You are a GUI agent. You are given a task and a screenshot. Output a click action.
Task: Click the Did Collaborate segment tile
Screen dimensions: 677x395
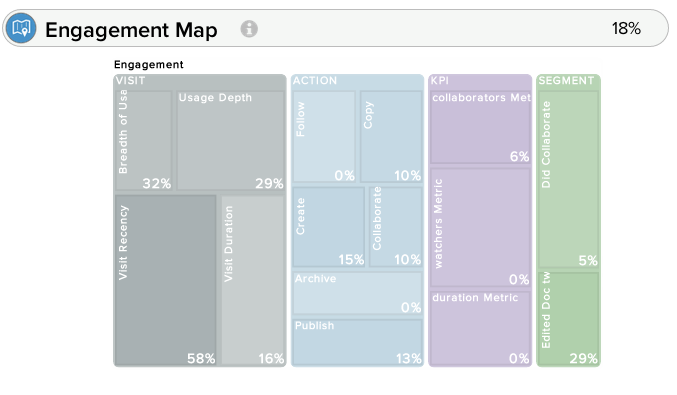[568, 179]
